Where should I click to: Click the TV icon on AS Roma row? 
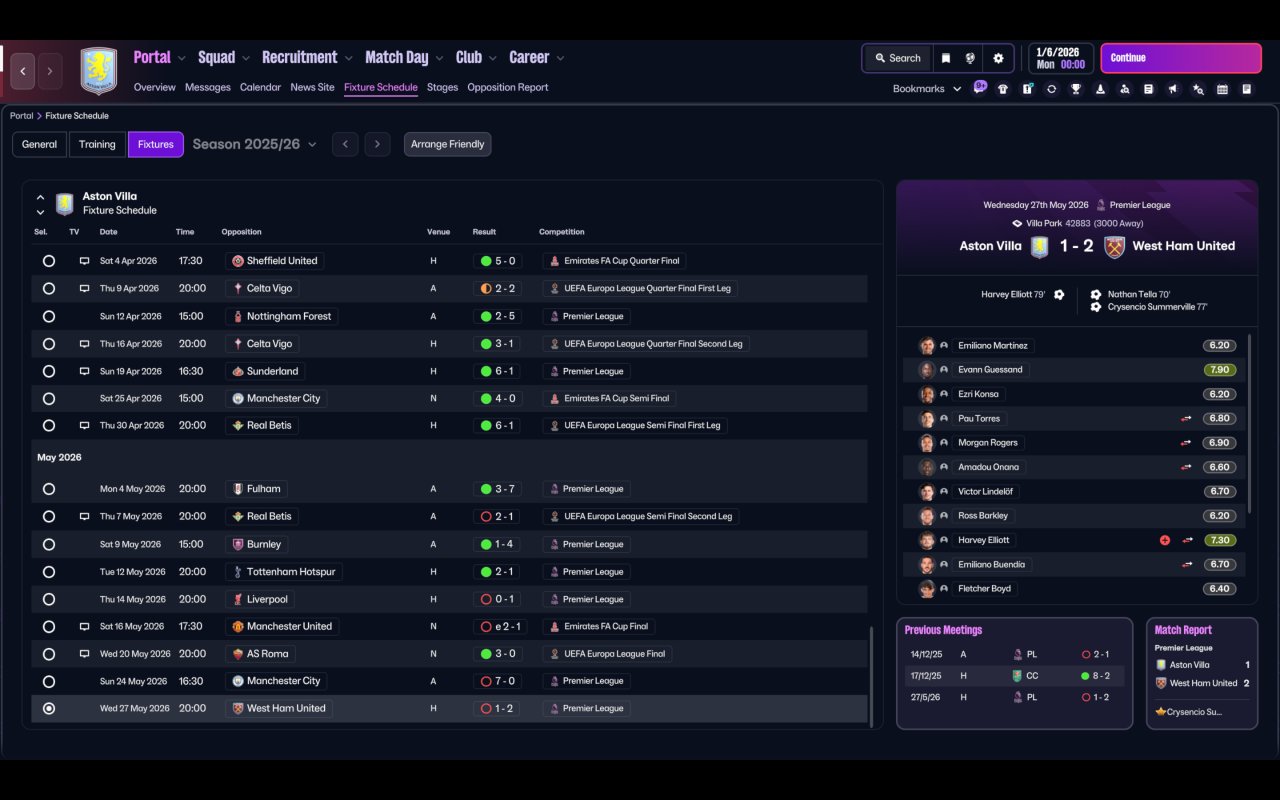84,654
